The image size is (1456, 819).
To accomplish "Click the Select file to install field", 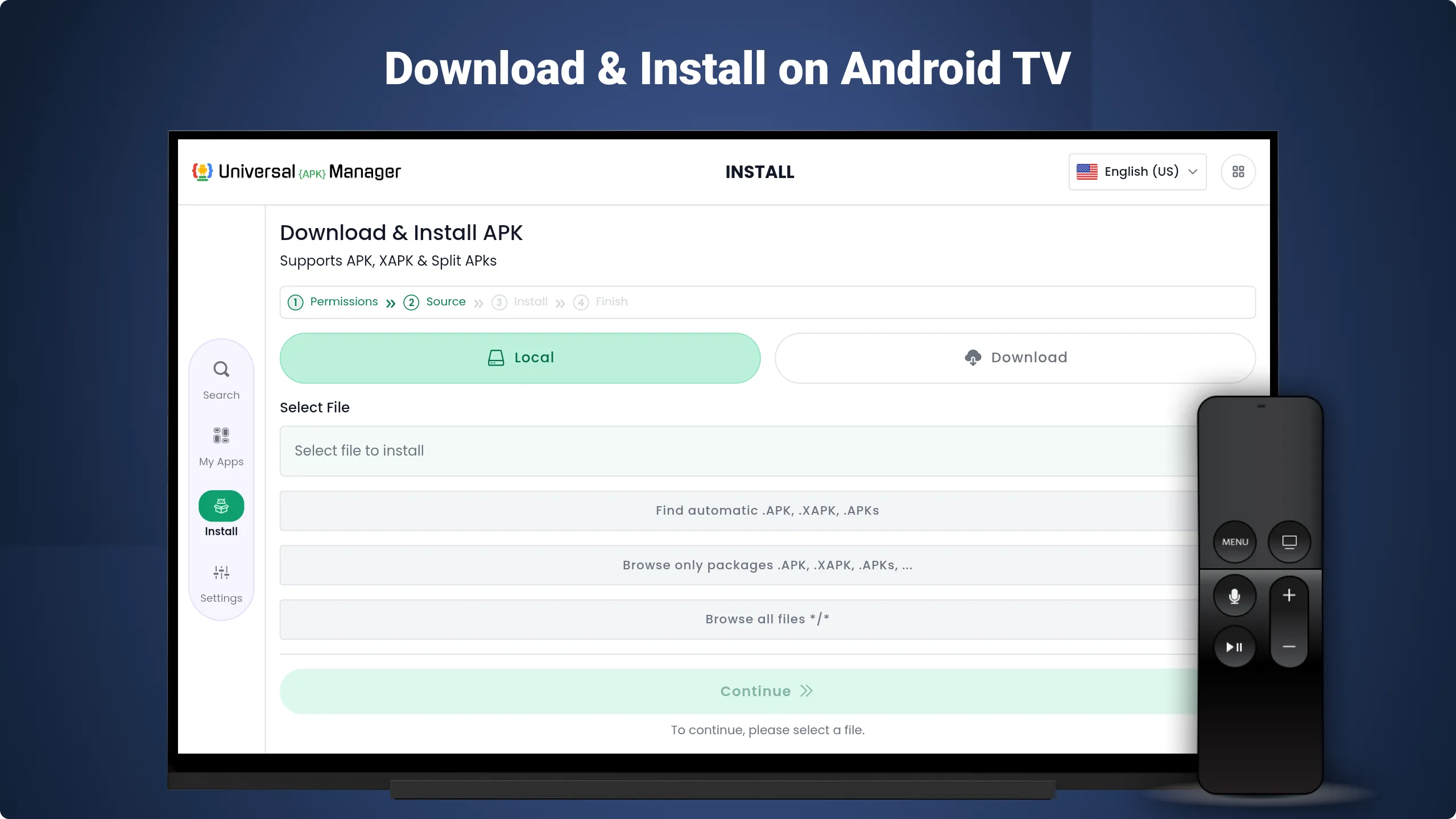I will pyautogui.click(x=739, y=450).
